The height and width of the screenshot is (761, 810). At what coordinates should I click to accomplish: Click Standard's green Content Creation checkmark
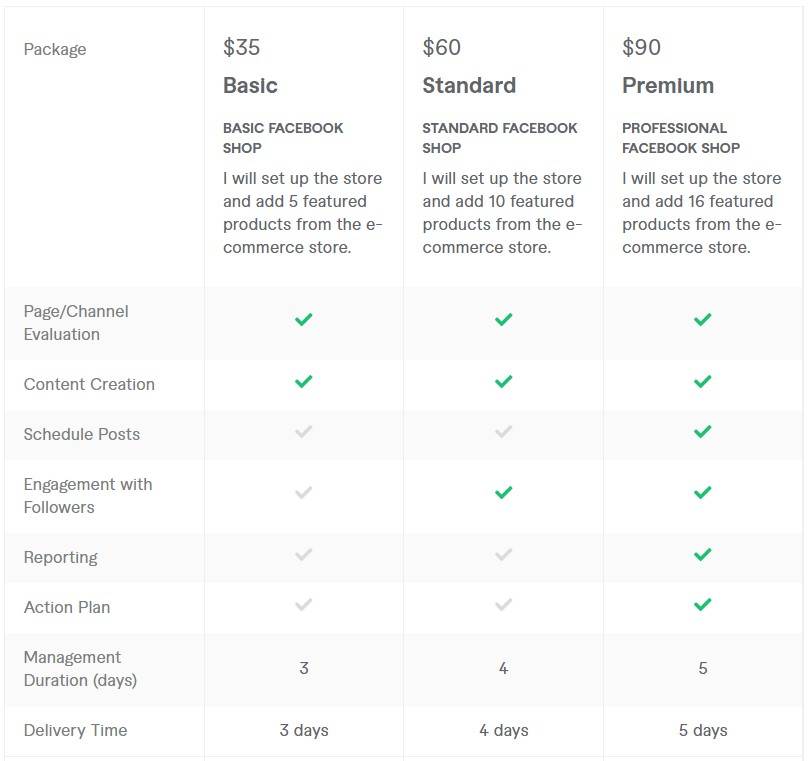(x=504, y=382)
